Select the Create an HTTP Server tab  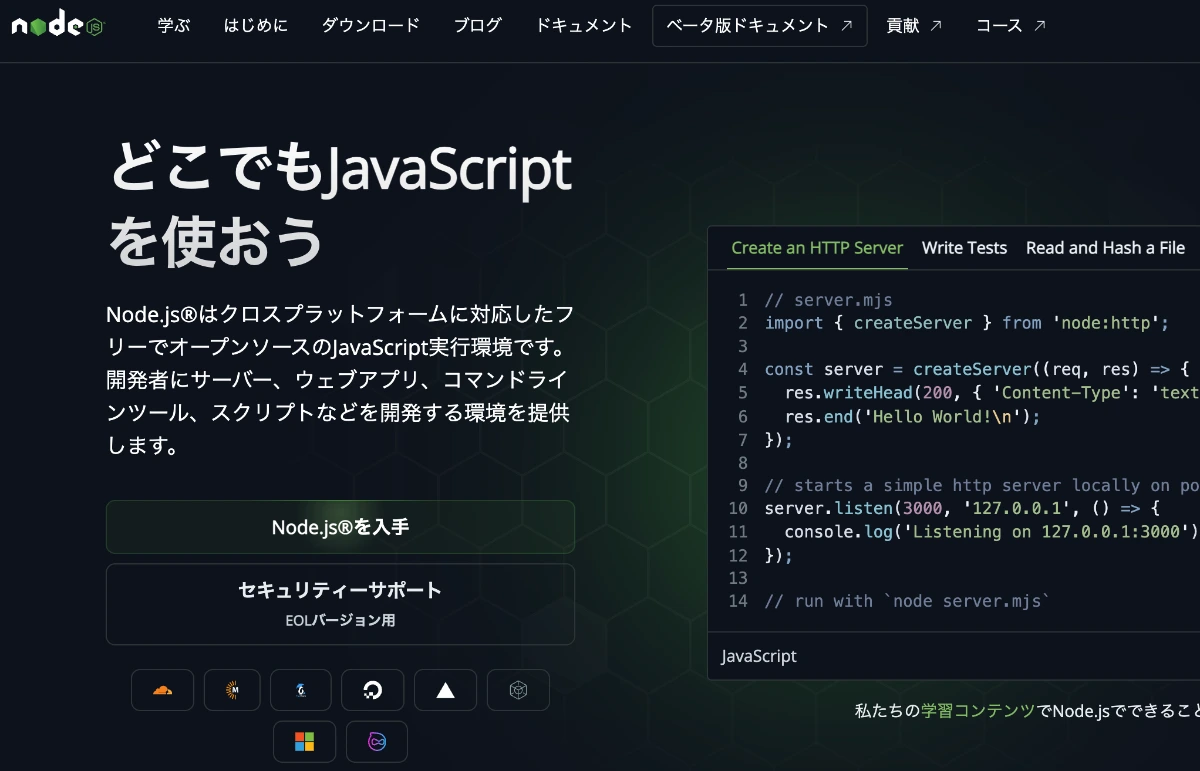(817, 248)
